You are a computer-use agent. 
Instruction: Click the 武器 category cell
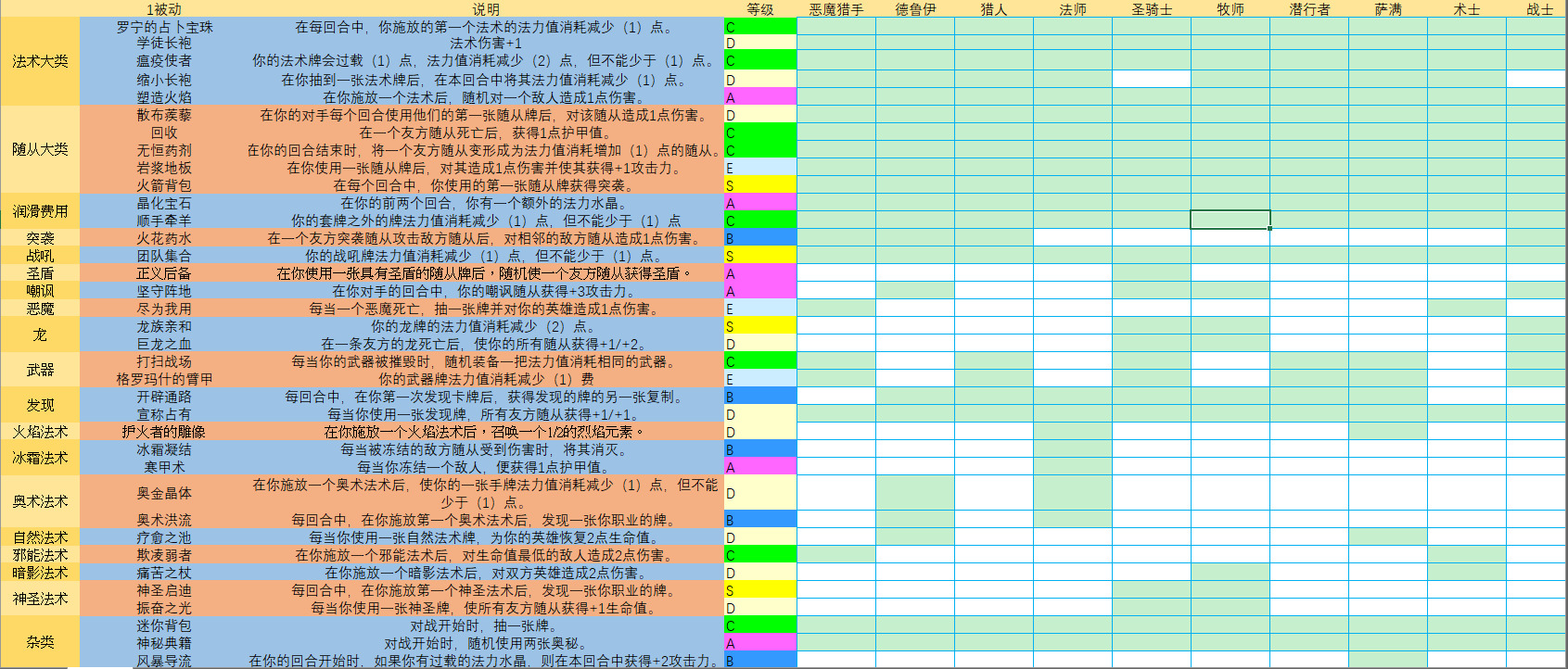point(41,370)
